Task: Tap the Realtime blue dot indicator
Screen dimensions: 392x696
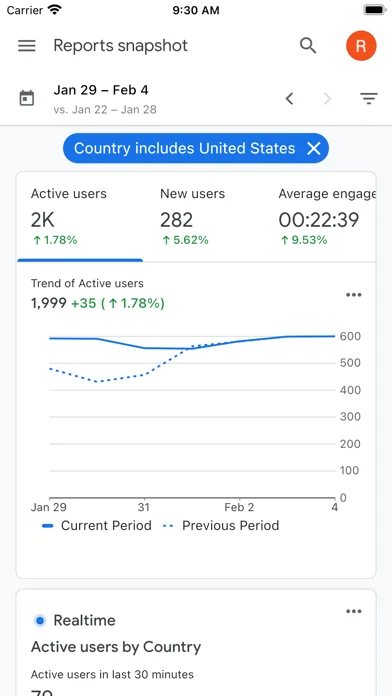Action: point(40,621)
